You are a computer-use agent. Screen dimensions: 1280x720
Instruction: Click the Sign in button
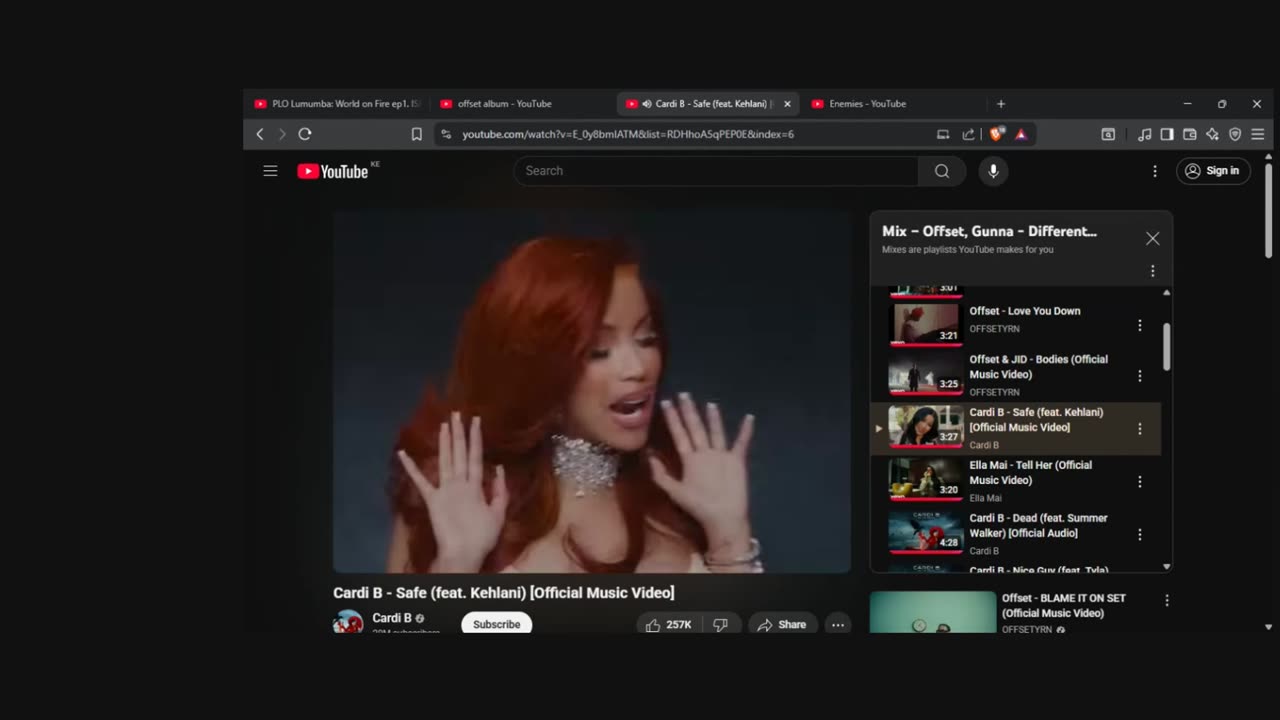[1213, 171]
